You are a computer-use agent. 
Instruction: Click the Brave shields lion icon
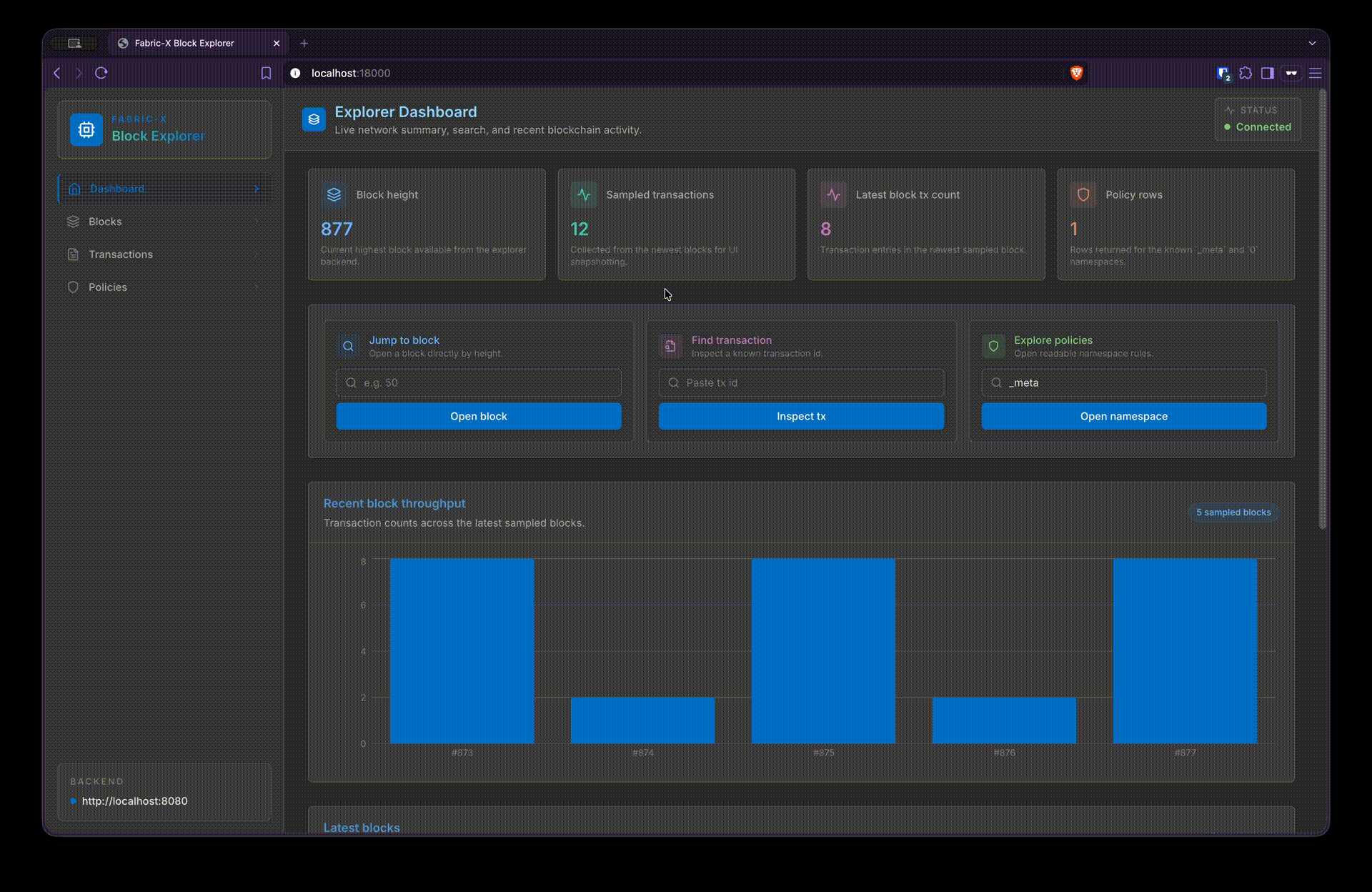pyautogui.click(x=1076, y=73)
